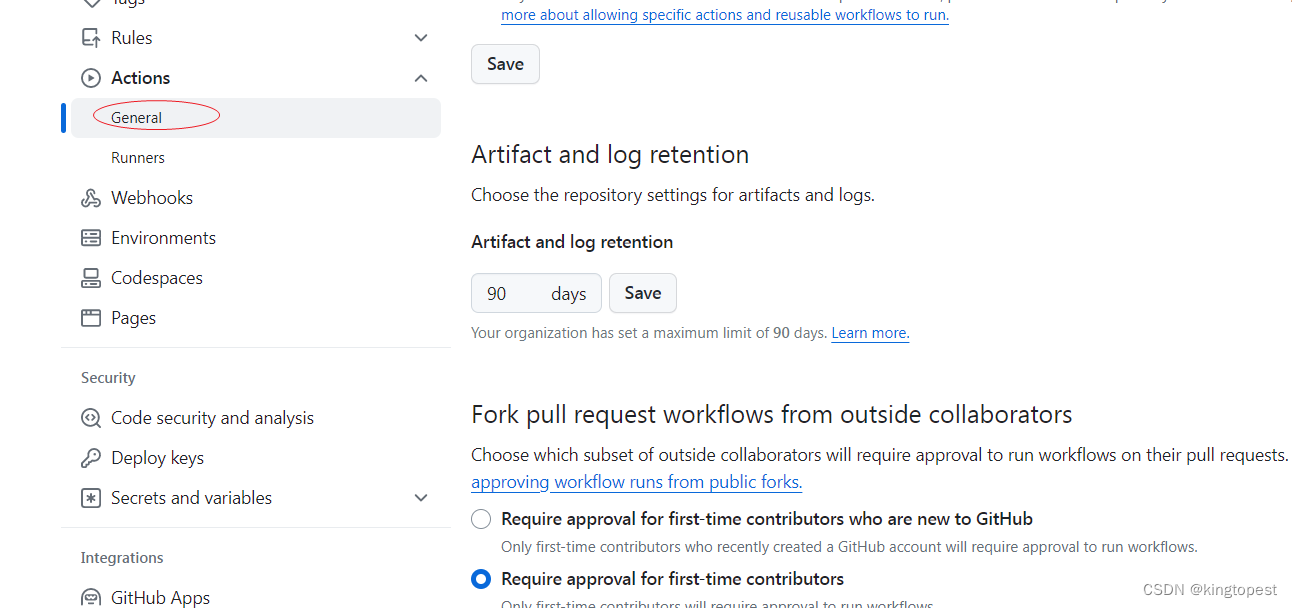Image resolution: width=1292 pixels, height=608 pixels.
Task: Expand the Rules section chevron
Action: click(x=421, y=38)
